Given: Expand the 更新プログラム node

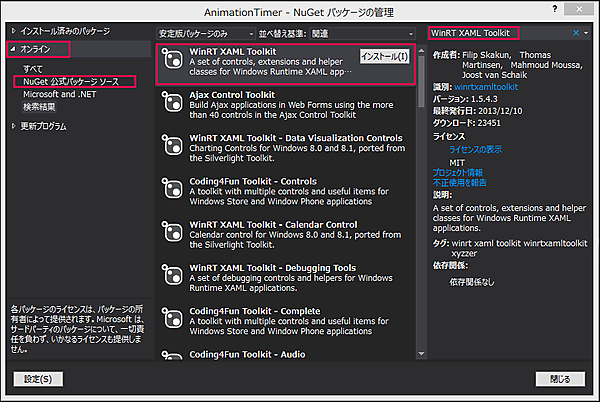Looking at the screenshot, I should pos(13,126).
